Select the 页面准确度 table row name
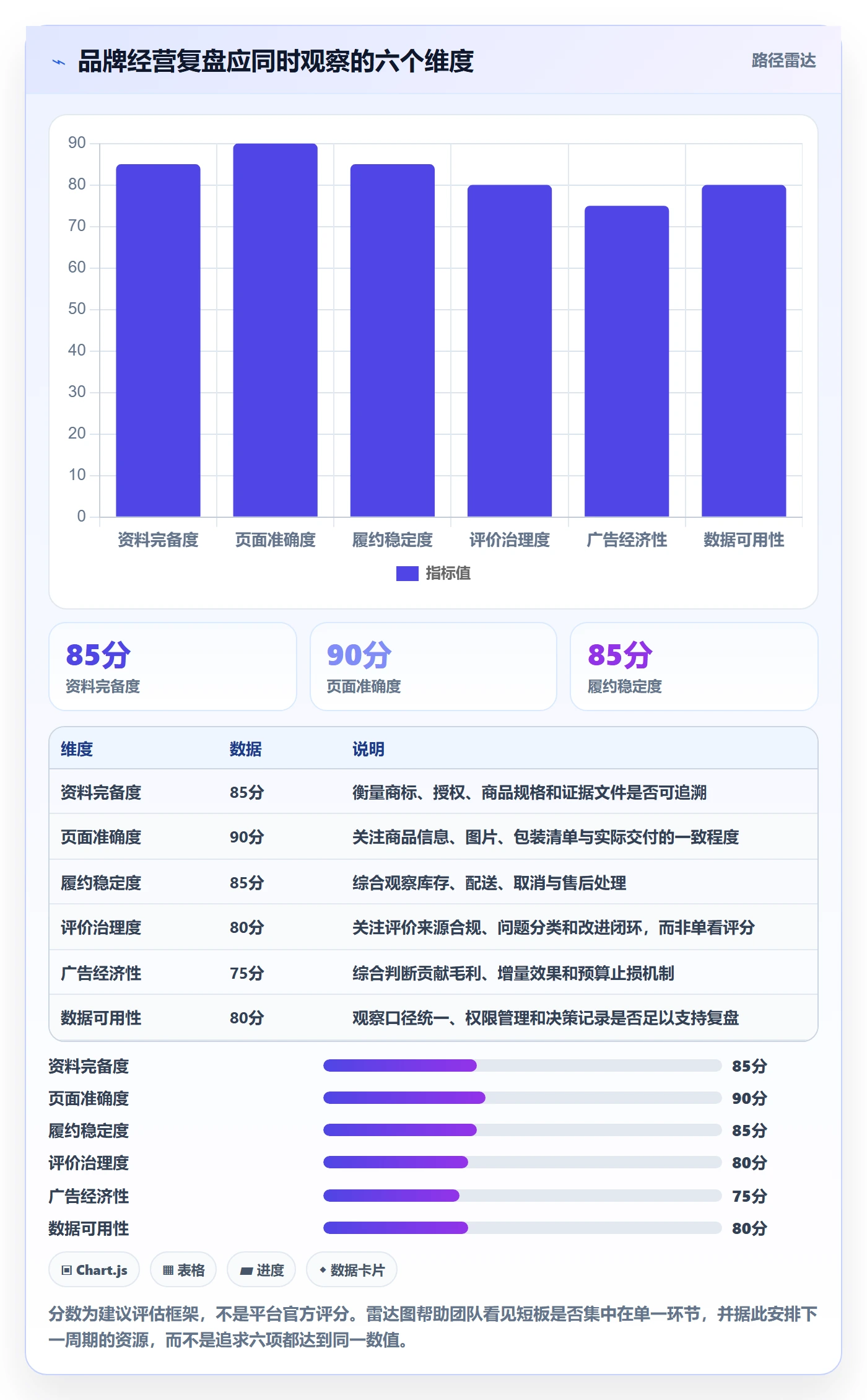Image resolution: width=867 pixels, height=1400 pixels. pyautogui.click(x=101, y=837)
